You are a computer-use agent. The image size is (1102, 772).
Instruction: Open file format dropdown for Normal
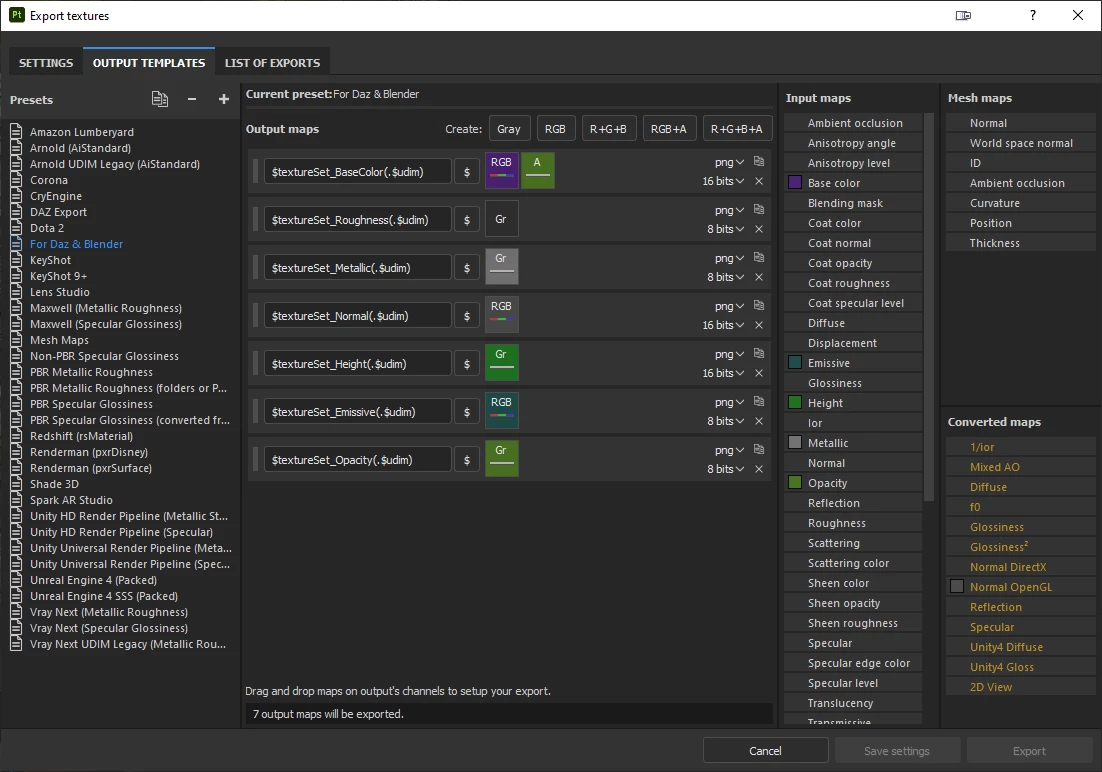[730, 307]
